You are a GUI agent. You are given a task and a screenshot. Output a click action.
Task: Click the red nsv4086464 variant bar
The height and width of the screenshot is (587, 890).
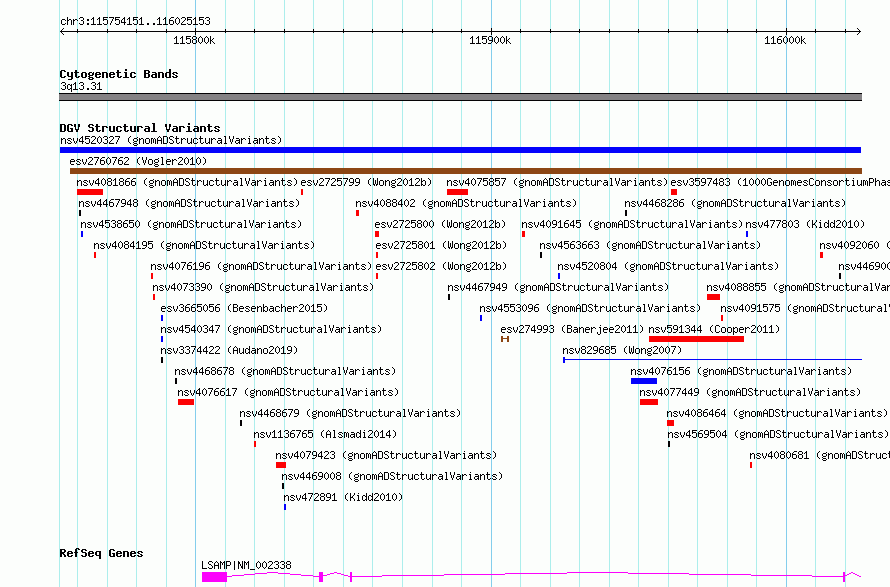[670, 423]
